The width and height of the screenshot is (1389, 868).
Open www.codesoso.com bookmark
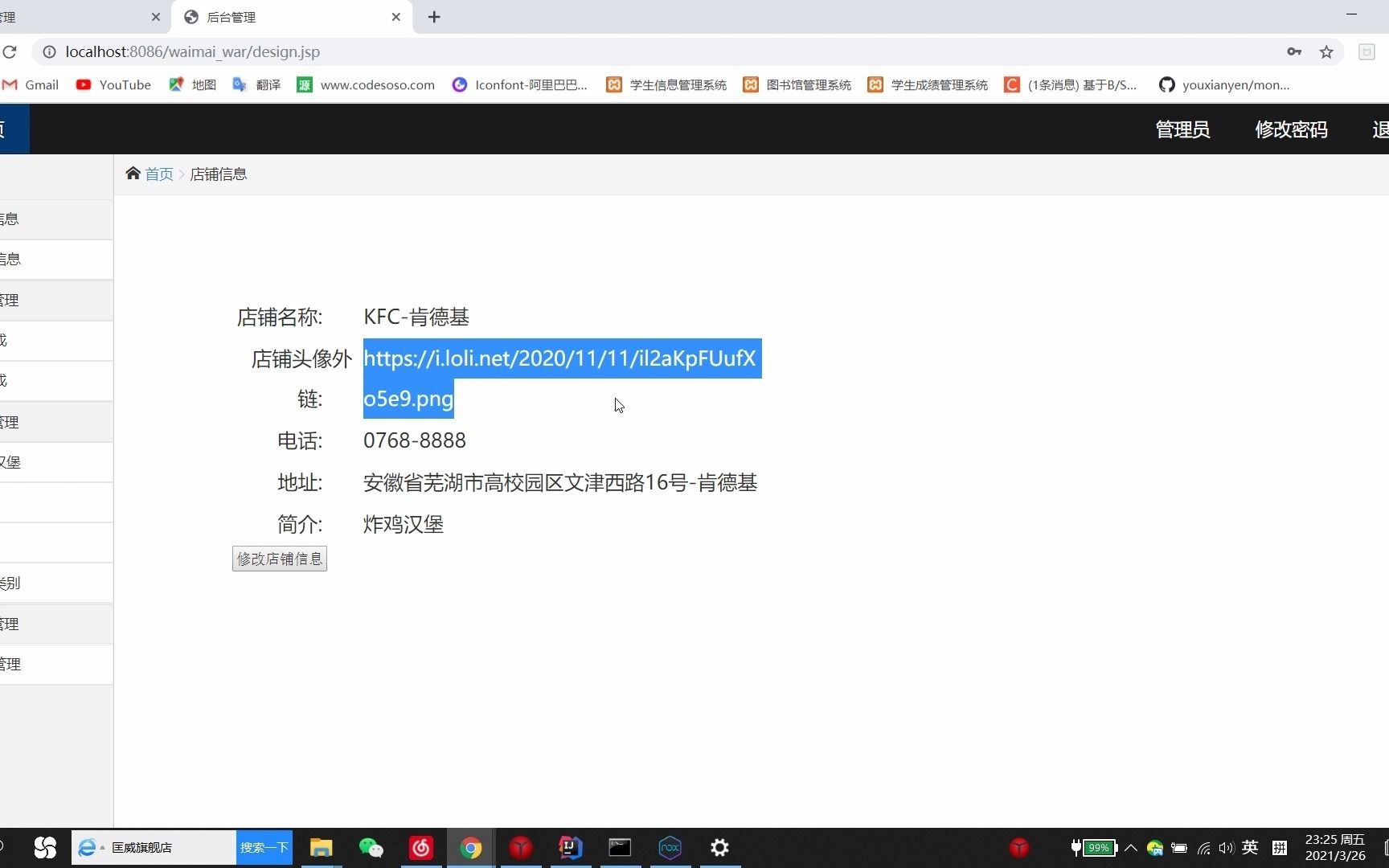point(366,85)
